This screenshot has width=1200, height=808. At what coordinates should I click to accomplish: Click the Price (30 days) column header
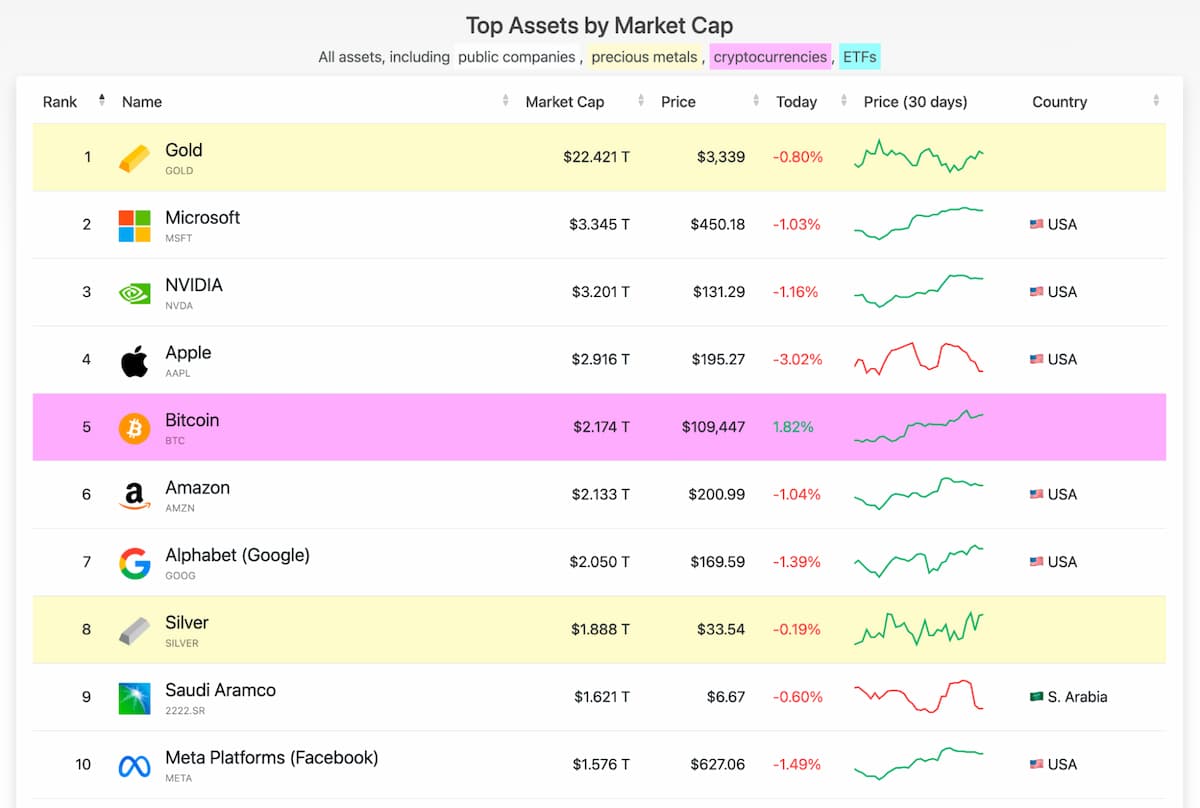click(x=916, y=101)
